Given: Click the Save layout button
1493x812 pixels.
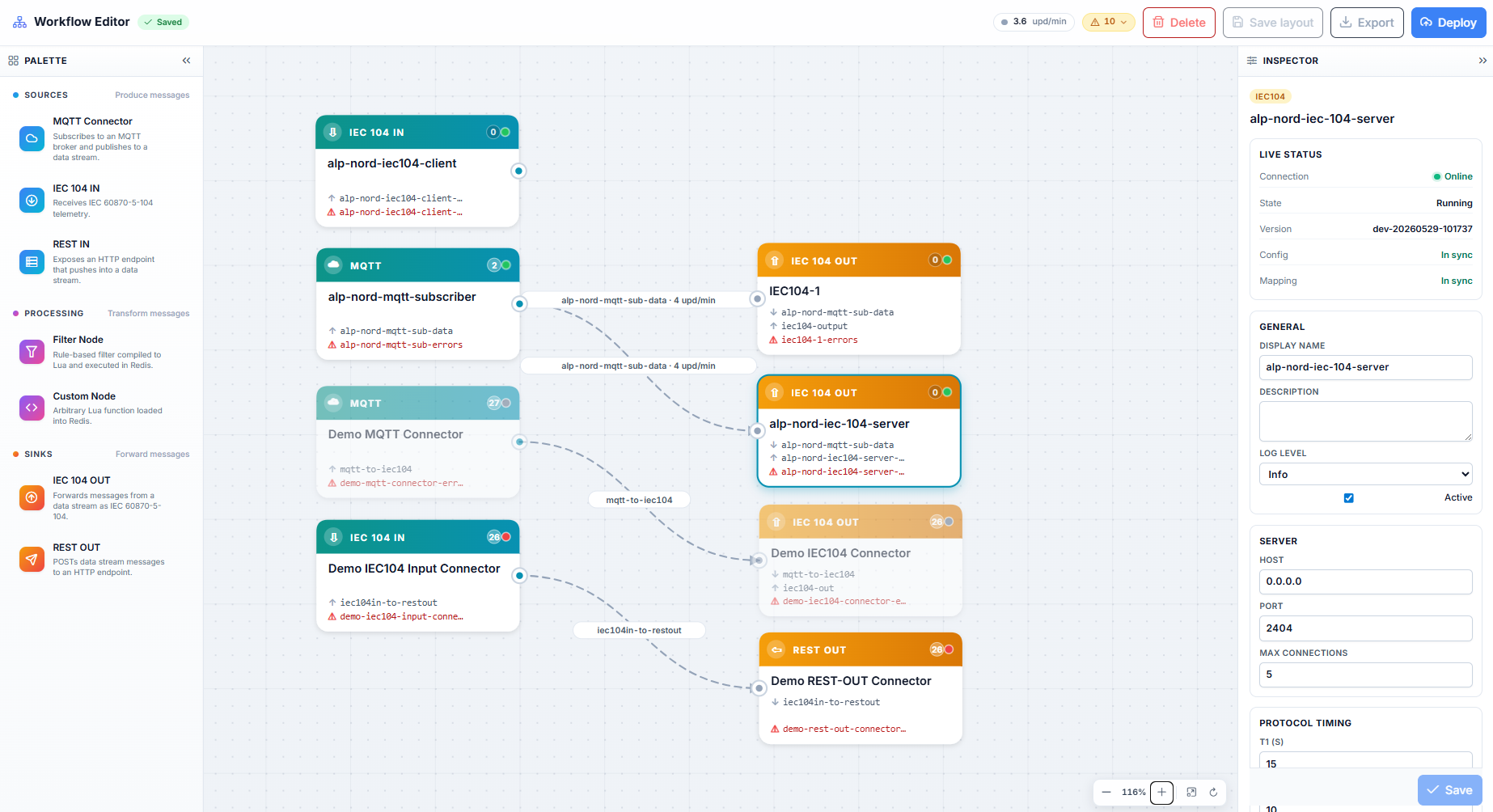Looking at the screenshot, I should pos(1272,23).
